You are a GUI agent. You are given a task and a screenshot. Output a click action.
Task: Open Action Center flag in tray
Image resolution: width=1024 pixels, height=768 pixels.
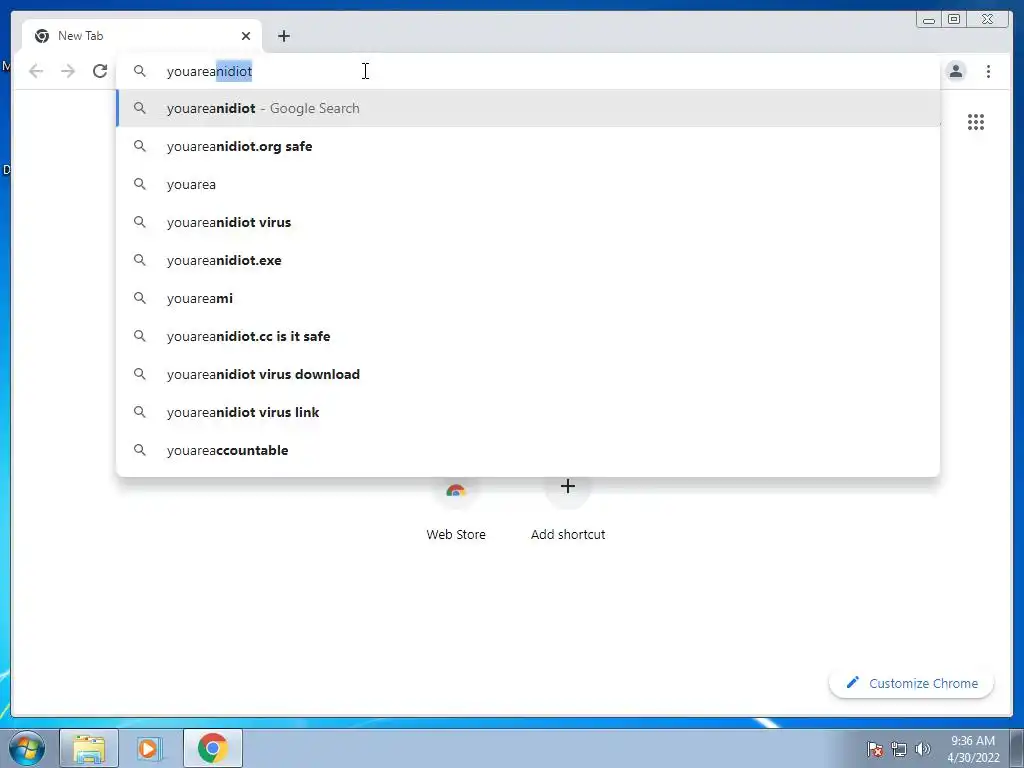pyautogui.click(x=875, y=749)
